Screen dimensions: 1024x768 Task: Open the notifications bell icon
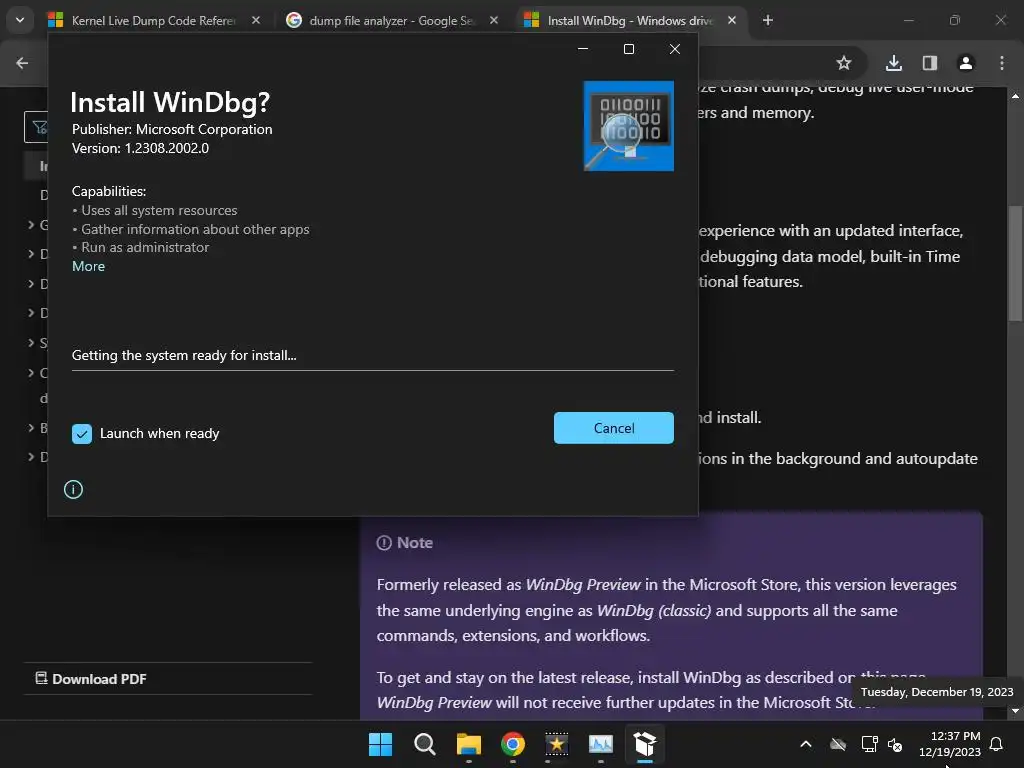(x=997, y=744)
